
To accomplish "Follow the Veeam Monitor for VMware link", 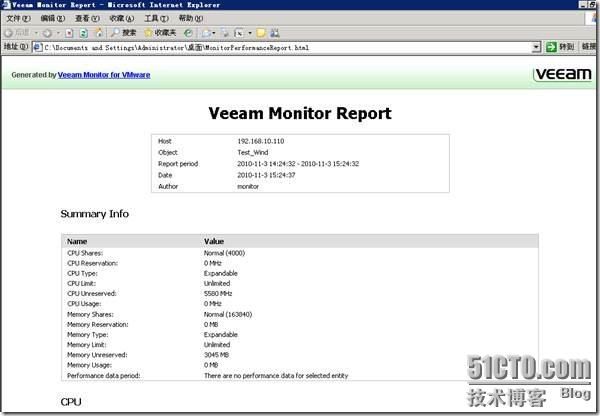I will click(x=104, y=75).
